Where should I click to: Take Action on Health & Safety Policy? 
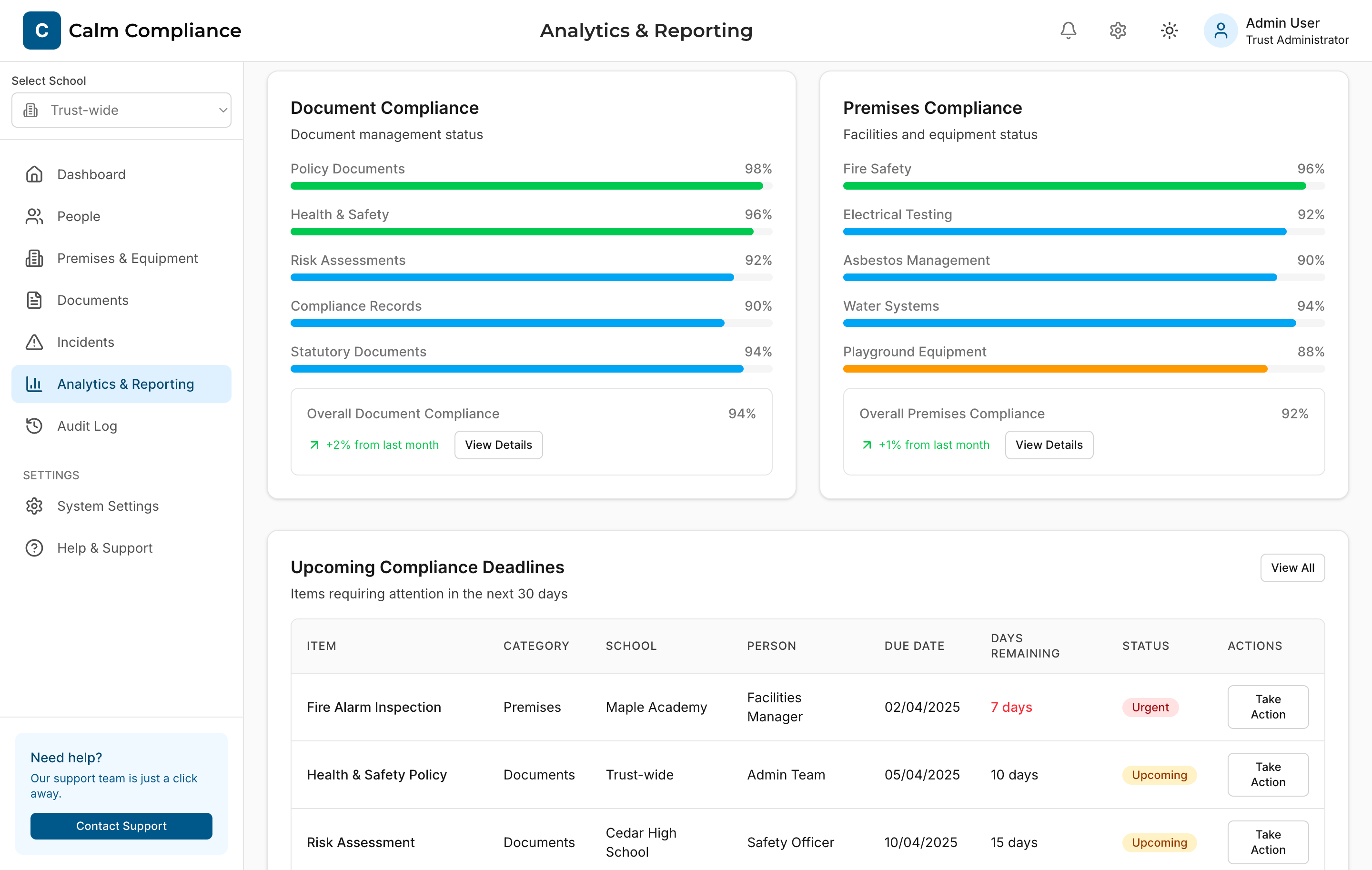(1268, 774)
